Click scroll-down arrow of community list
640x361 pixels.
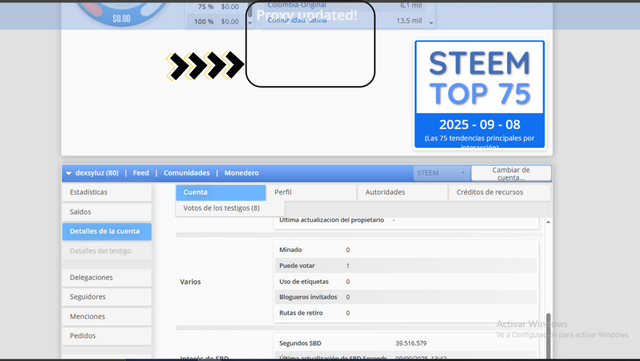click(431, 23)
